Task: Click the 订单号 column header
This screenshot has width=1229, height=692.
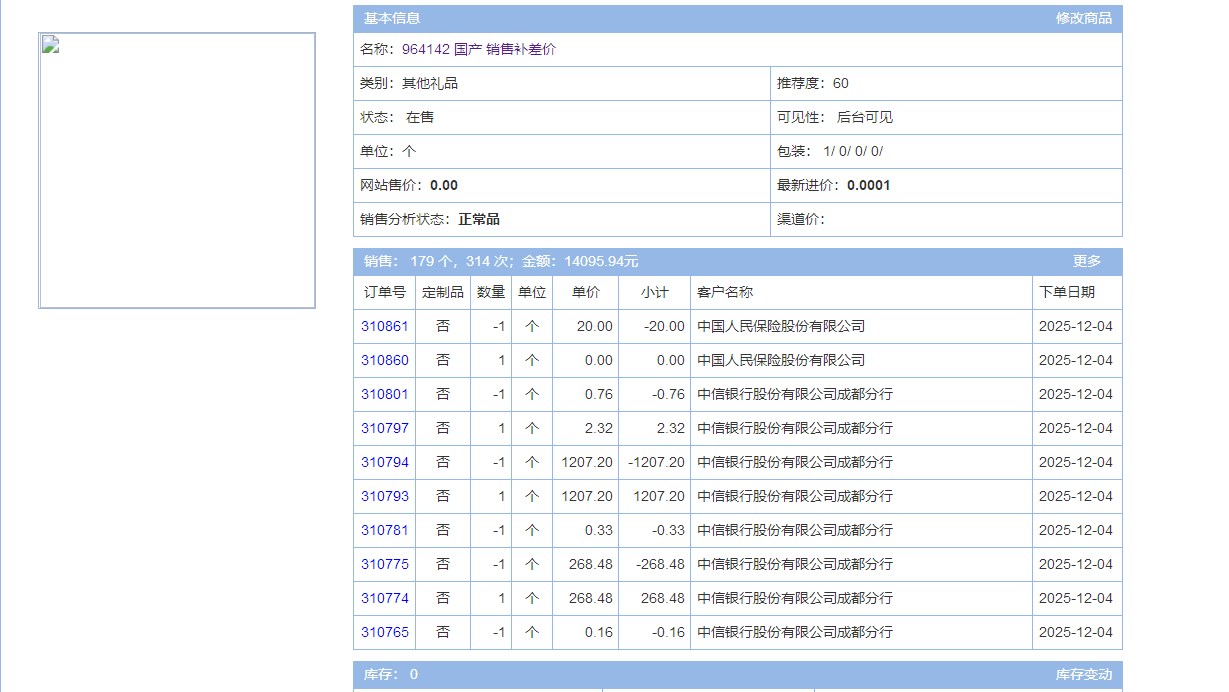Action: click(384, 292)
